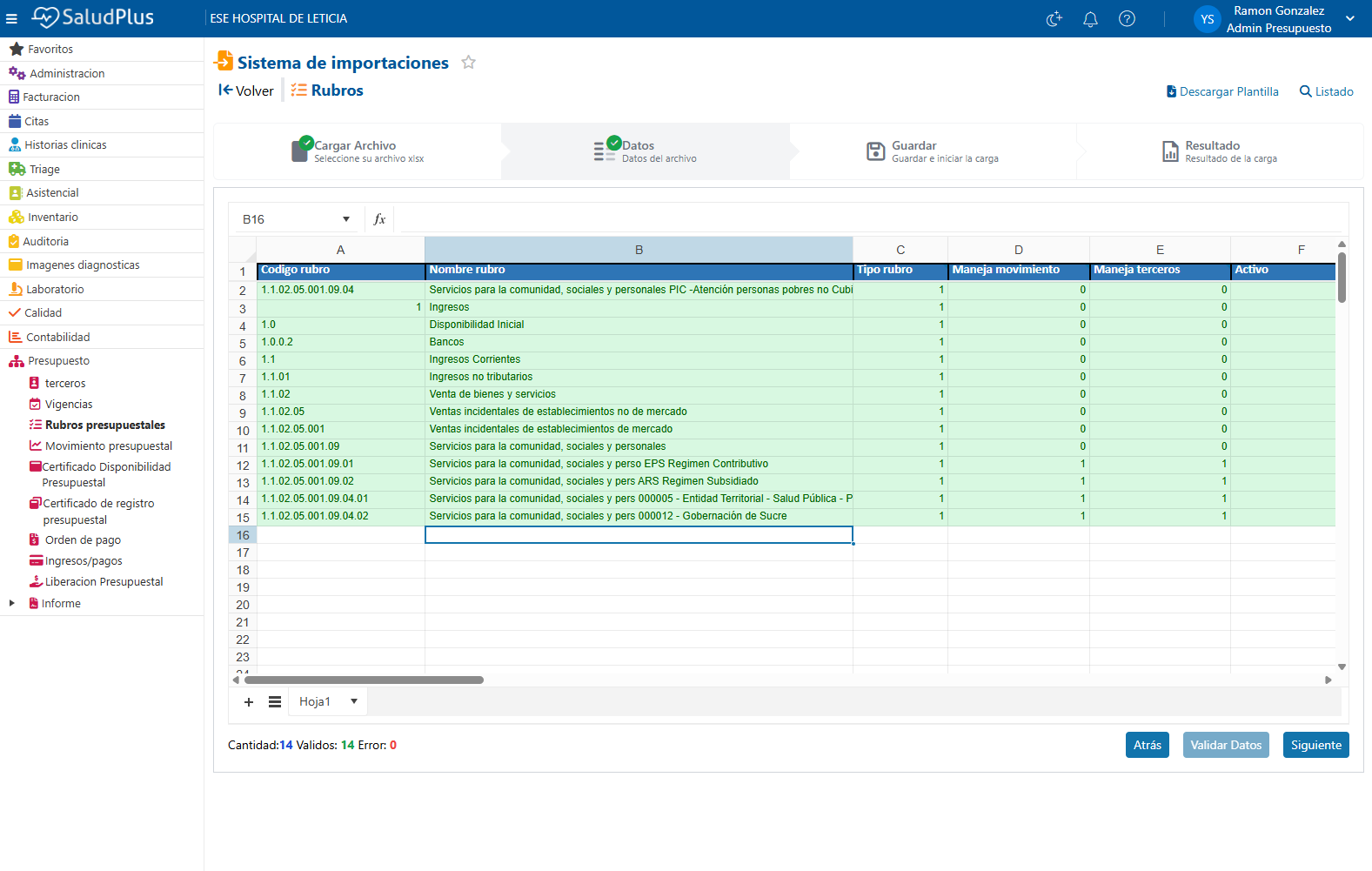Click the AI sparkle icon in header
This screenshot has width=1372, height=871.
[1054, 18]
